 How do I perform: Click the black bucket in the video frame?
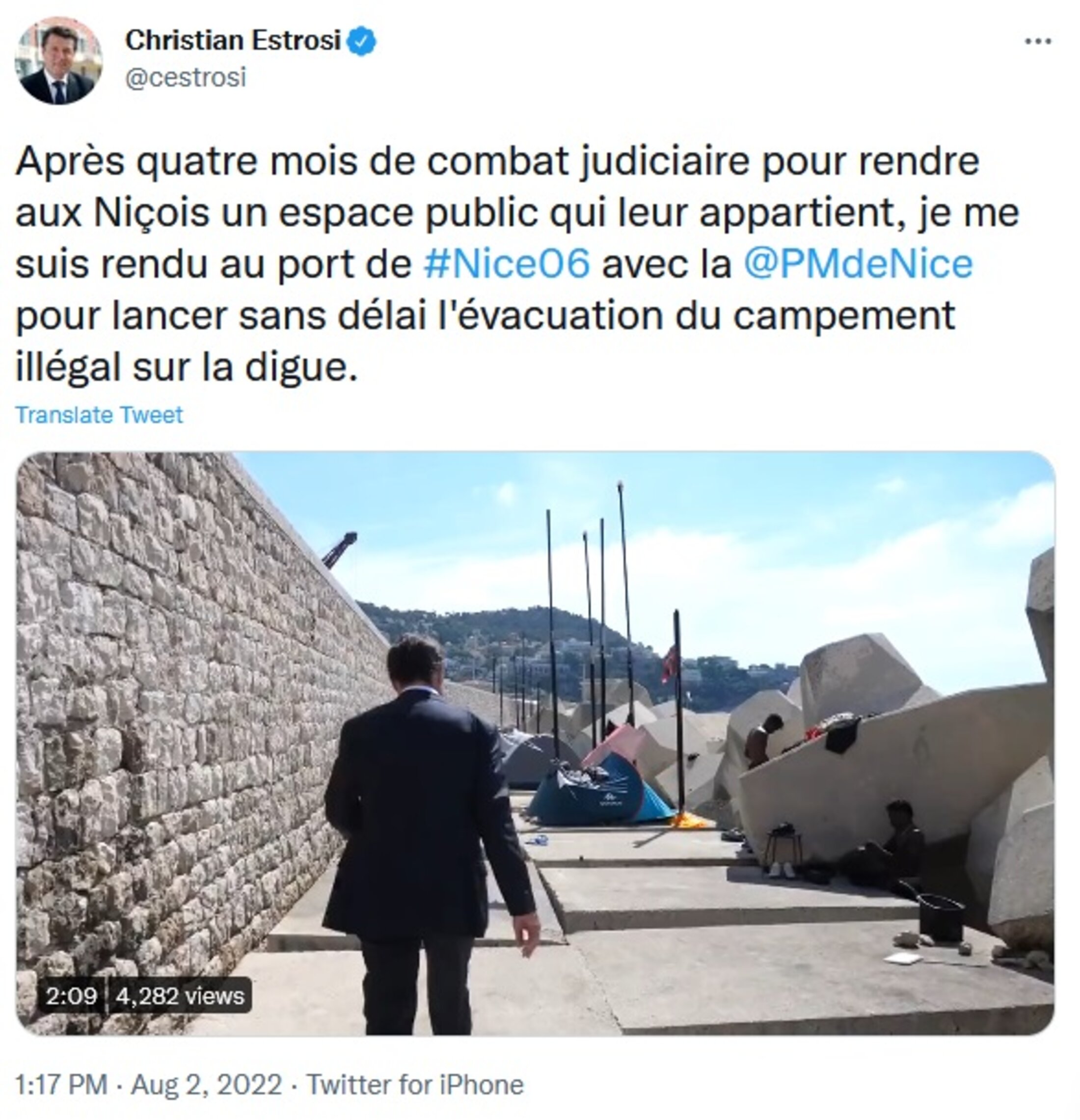[x=941, y=918]
